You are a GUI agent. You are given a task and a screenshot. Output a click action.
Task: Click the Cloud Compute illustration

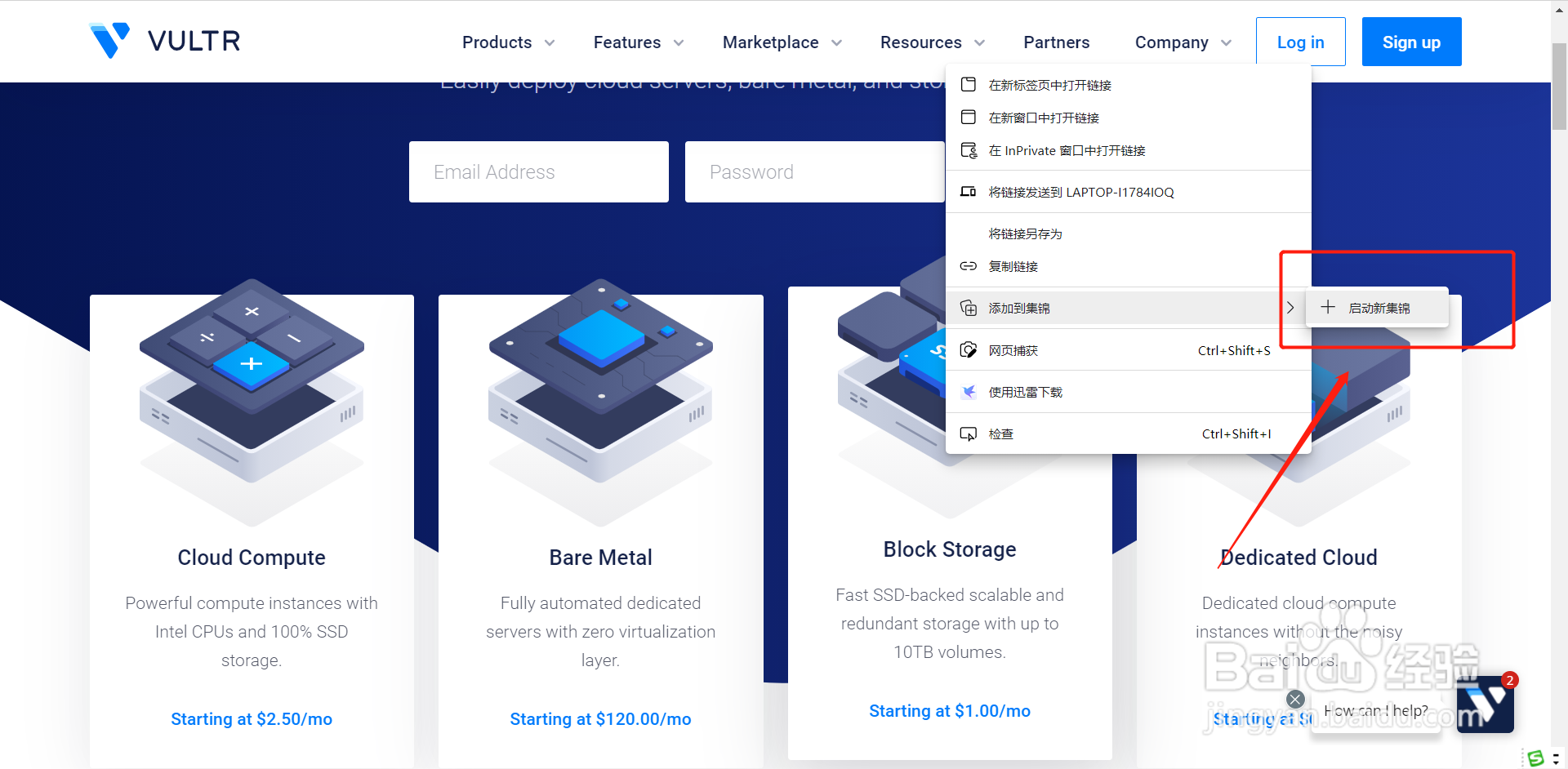pos(252,402)
